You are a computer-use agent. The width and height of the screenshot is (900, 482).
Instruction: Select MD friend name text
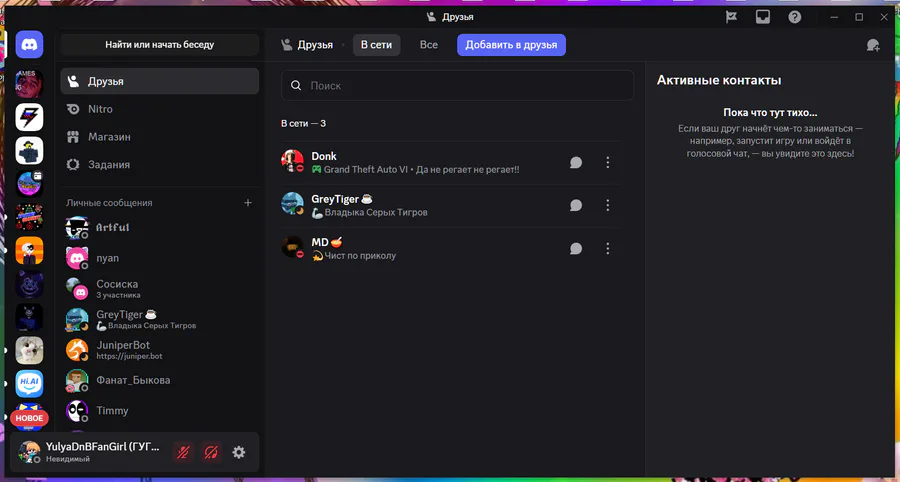click(x=320, y=242)
